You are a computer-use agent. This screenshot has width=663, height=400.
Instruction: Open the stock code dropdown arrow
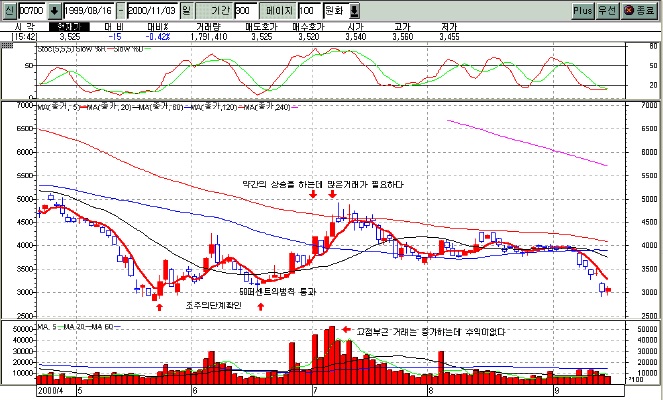[54, 11]
